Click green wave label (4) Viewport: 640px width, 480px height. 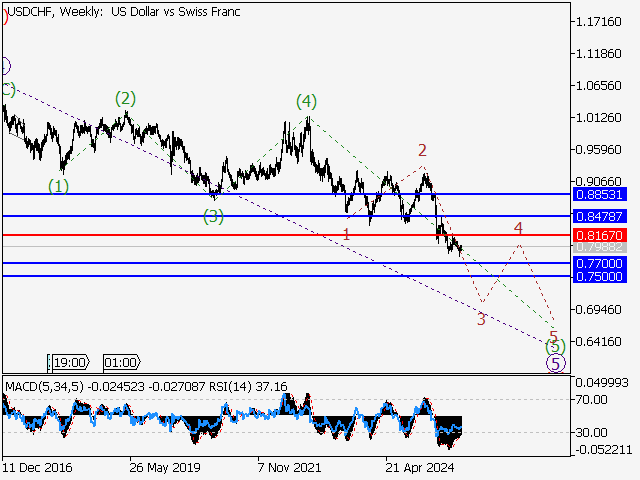[306, 102]
